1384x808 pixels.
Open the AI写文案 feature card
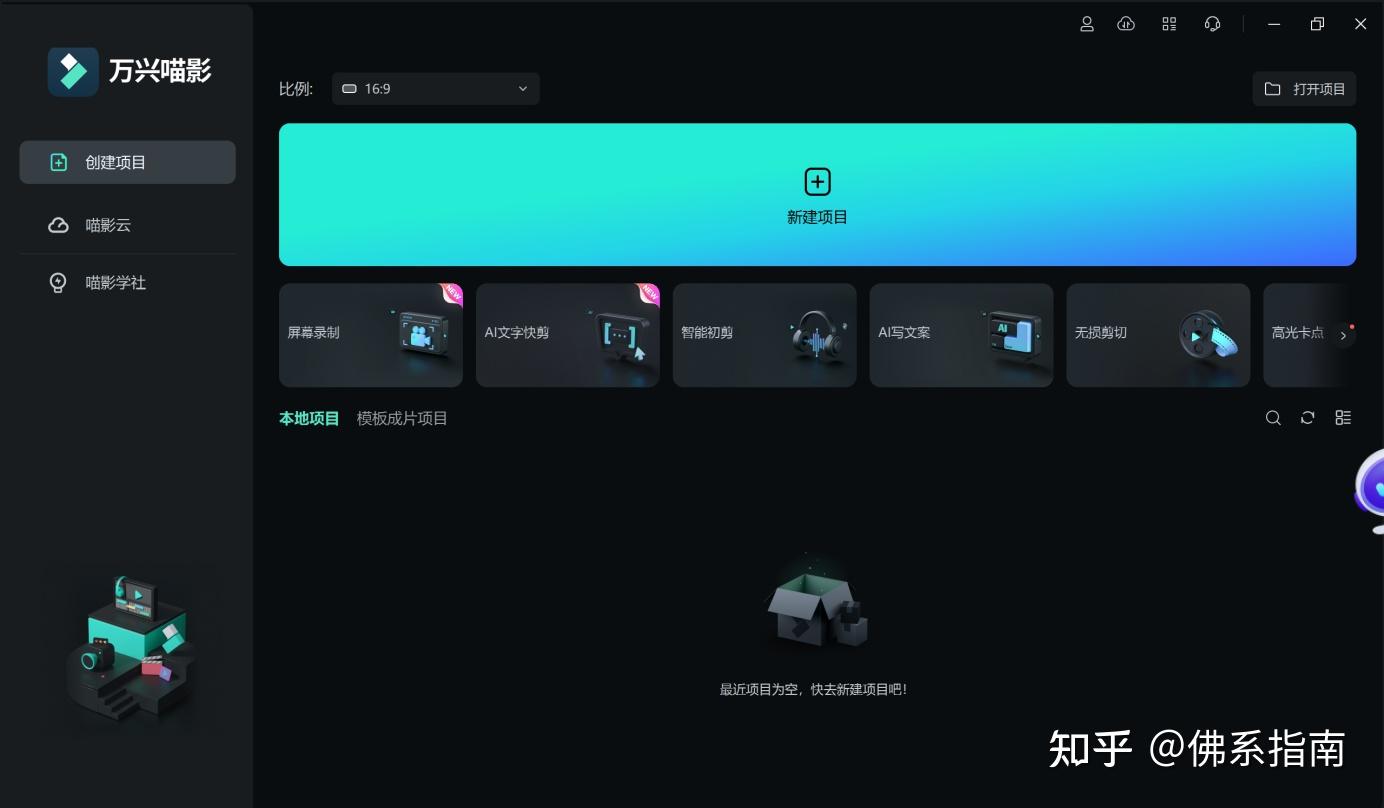point(962,335)
